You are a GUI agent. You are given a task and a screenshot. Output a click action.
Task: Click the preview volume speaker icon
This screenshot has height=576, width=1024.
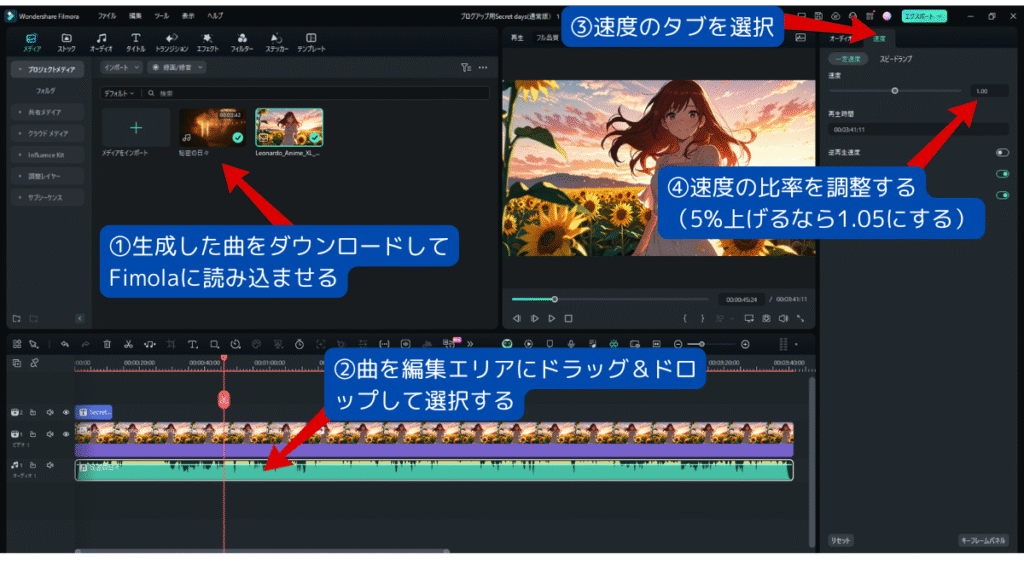point(783,319)
